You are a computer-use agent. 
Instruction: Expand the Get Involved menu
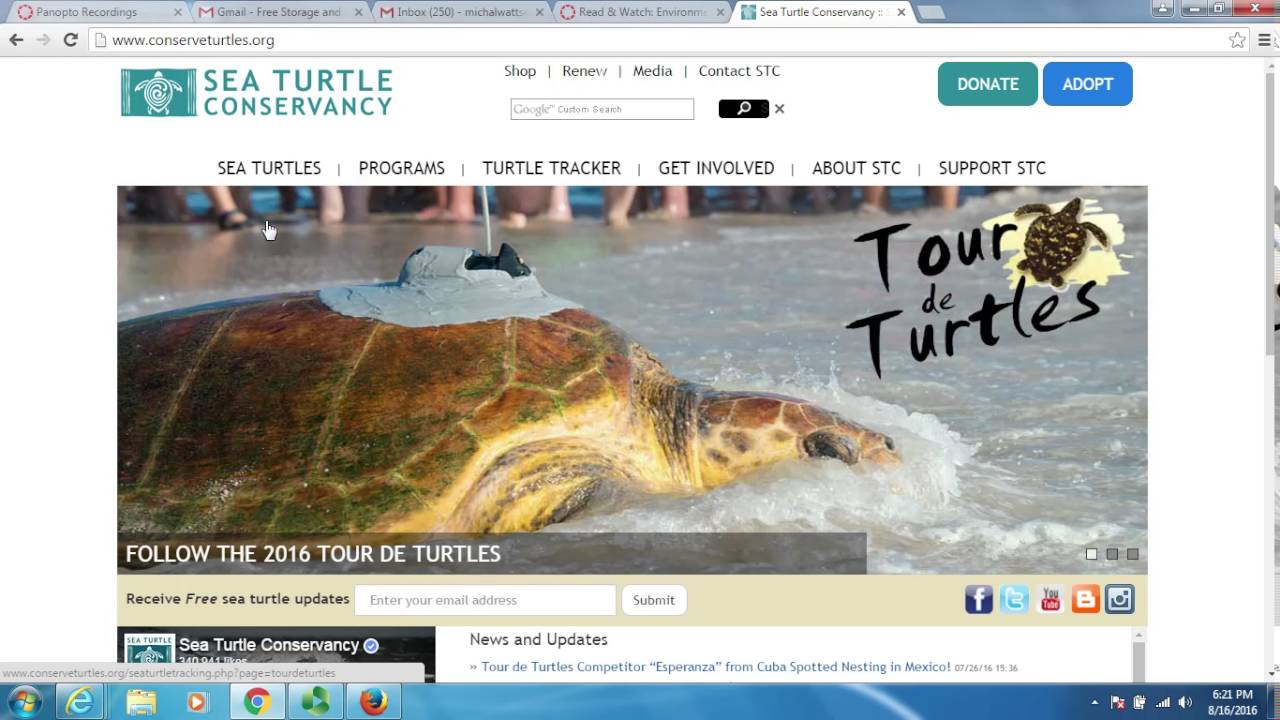click(716, 168)
